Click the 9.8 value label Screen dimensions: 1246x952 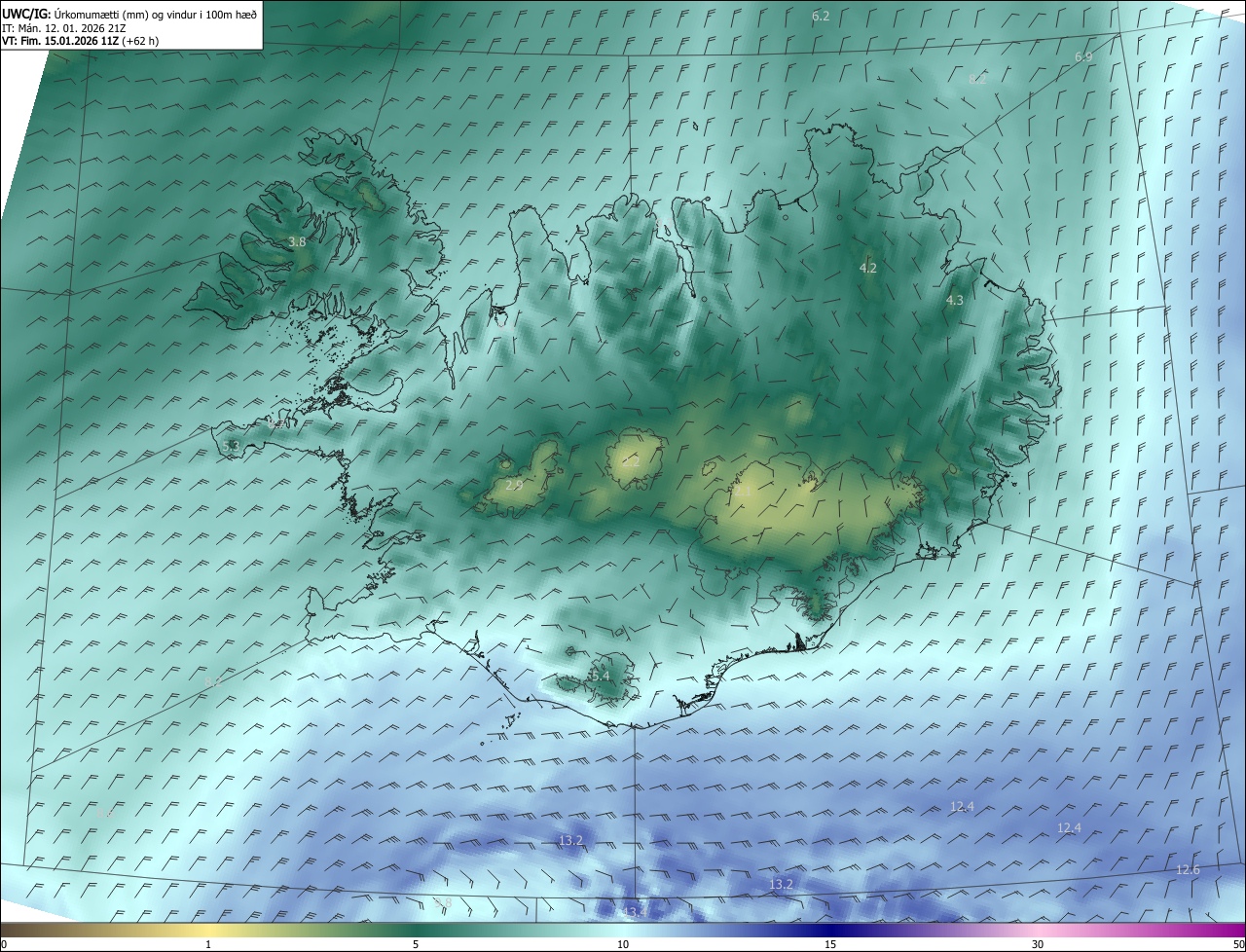point(444,903)
